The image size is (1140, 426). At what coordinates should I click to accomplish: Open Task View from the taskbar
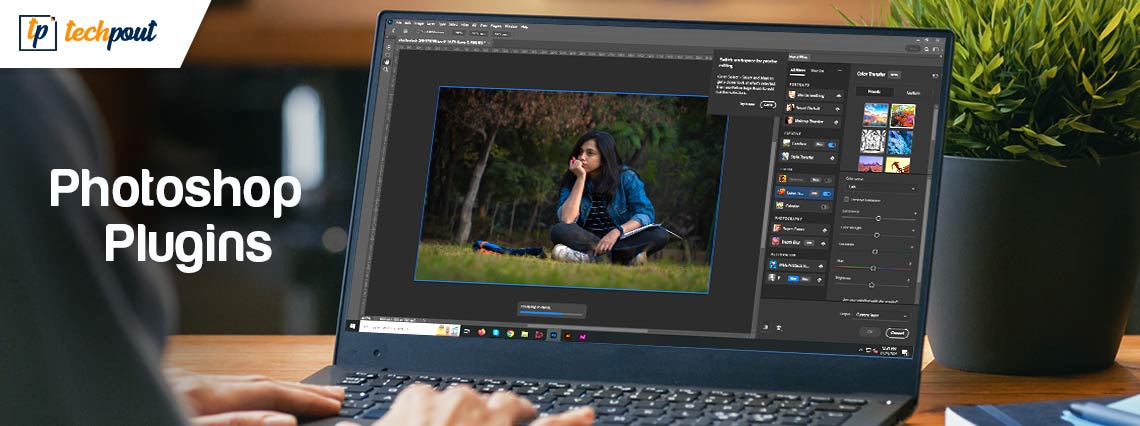[467, 331]
